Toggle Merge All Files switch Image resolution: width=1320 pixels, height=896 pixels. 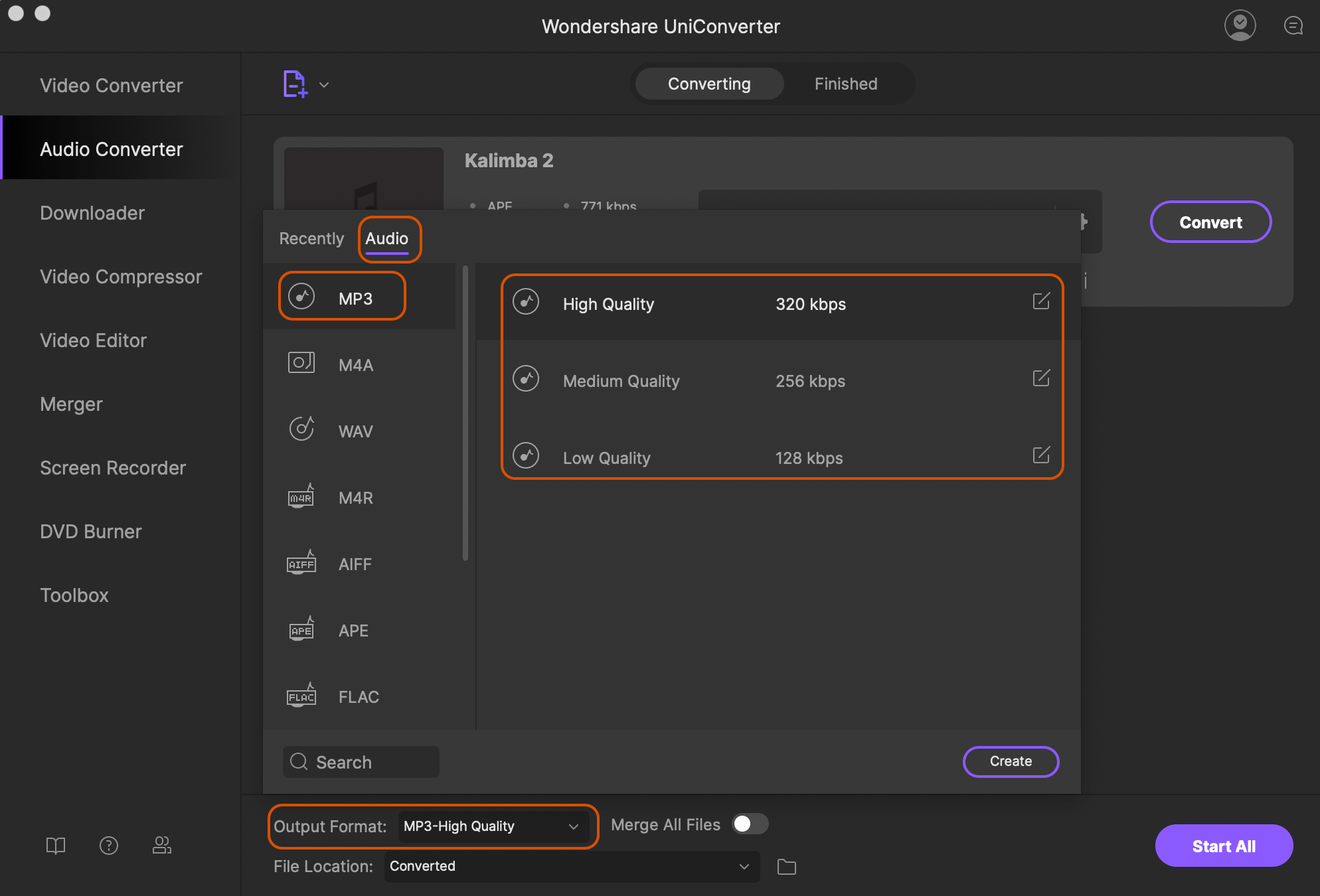point(751,823)
